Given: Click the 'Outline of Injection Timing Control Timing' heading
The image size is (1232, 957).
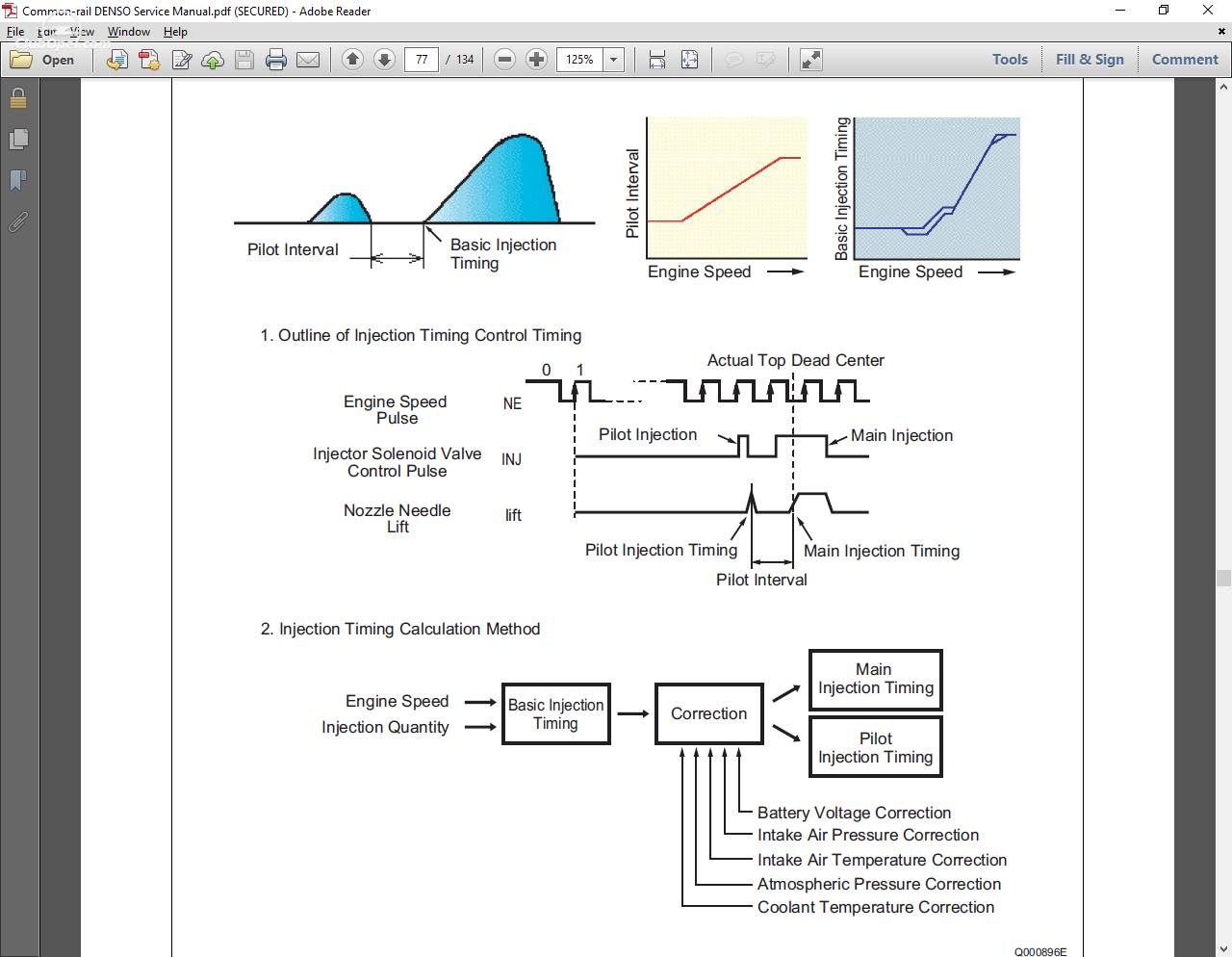Looking at the screenshot, I should pos(421,335).
